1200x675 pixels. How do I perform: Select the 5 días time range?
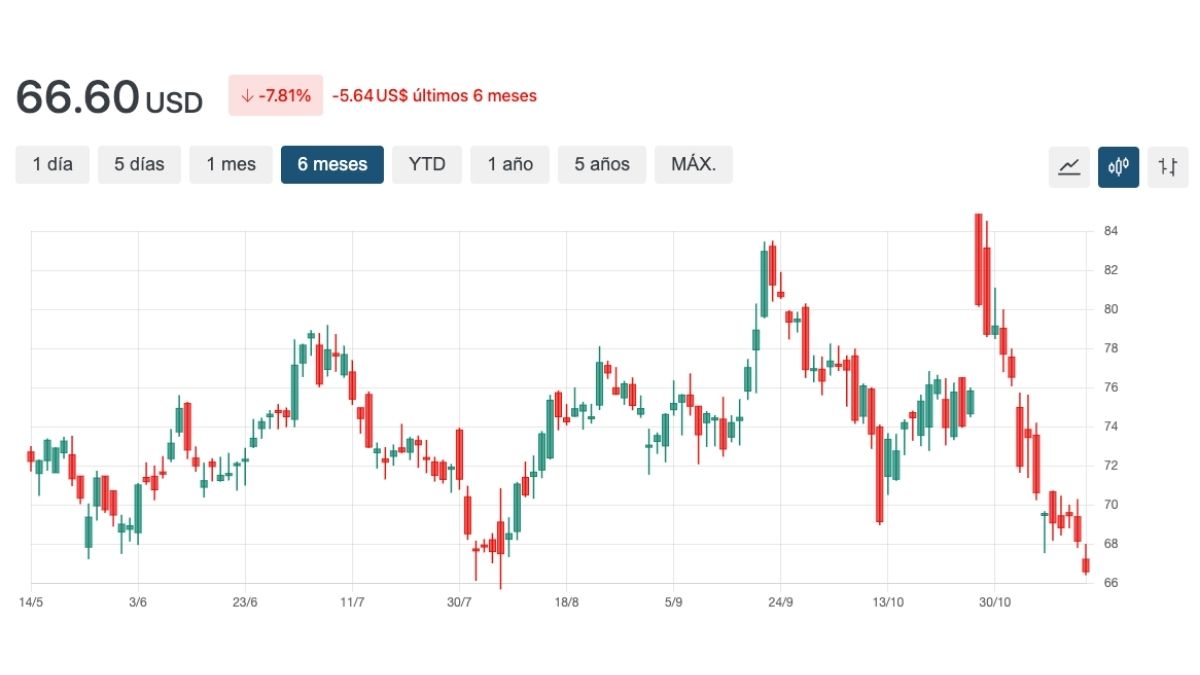[x=139, y=164]
